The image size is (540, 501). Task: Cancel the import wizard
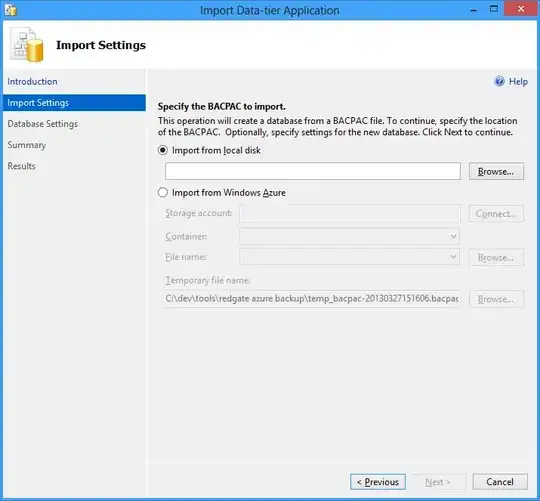click(500, 482)
